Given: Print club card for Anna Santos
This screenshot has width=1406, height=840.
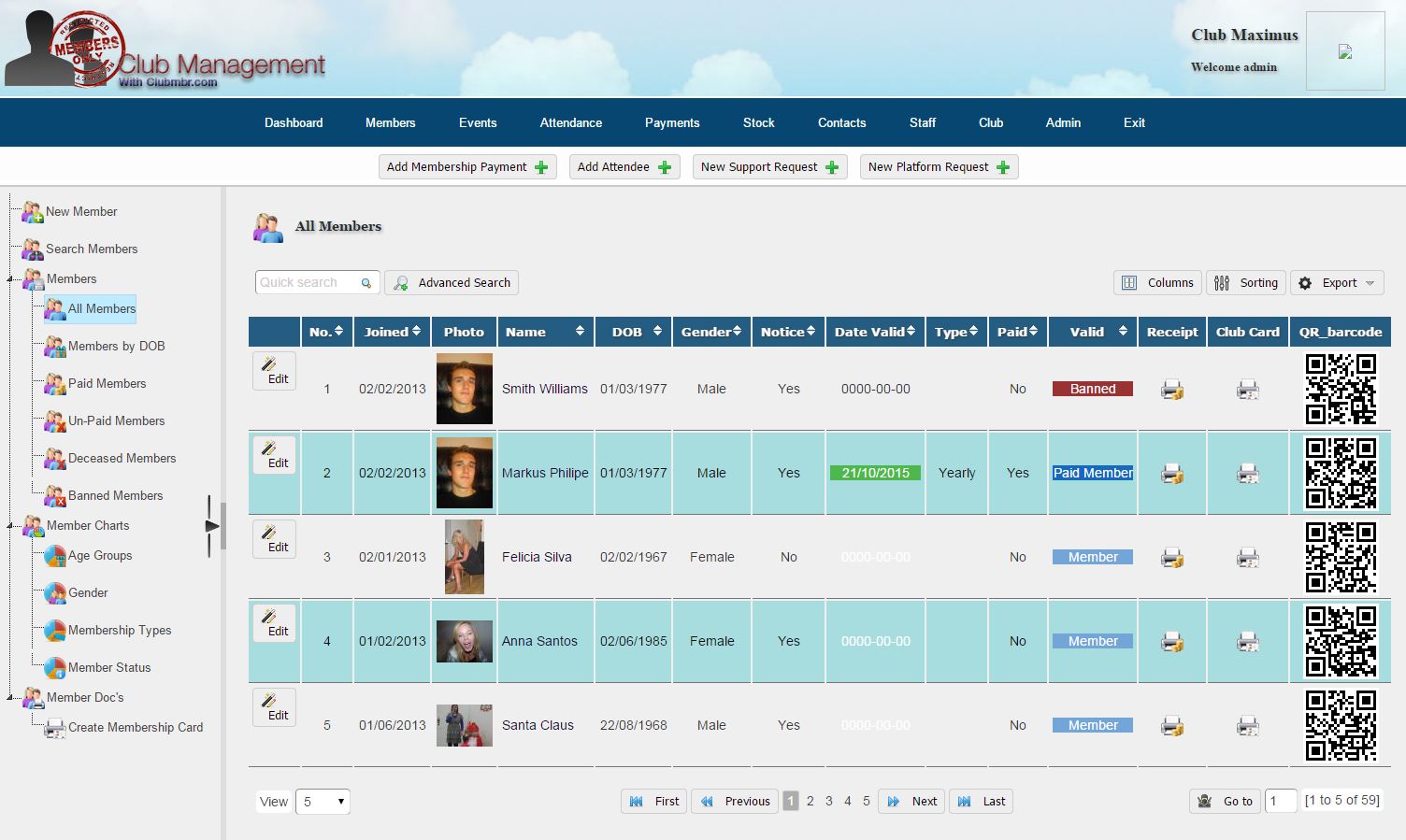Looking at the screenshot, I should [1248, 642].
